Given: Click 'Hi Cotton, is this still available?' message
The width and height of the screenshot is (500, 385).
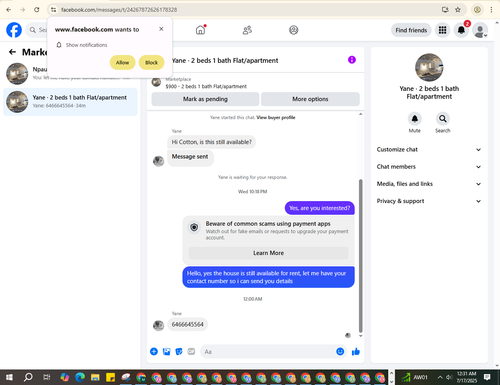Looking at the screenshot, I should (x=211, y=142).
